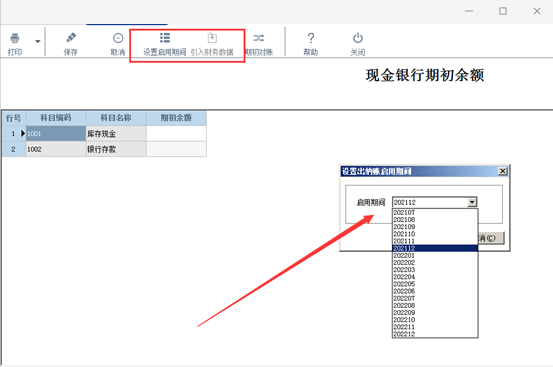The image size is (553, 367).
Task: Click the 取消 cancel toolbar icon
Action: (x=118, y=38)
